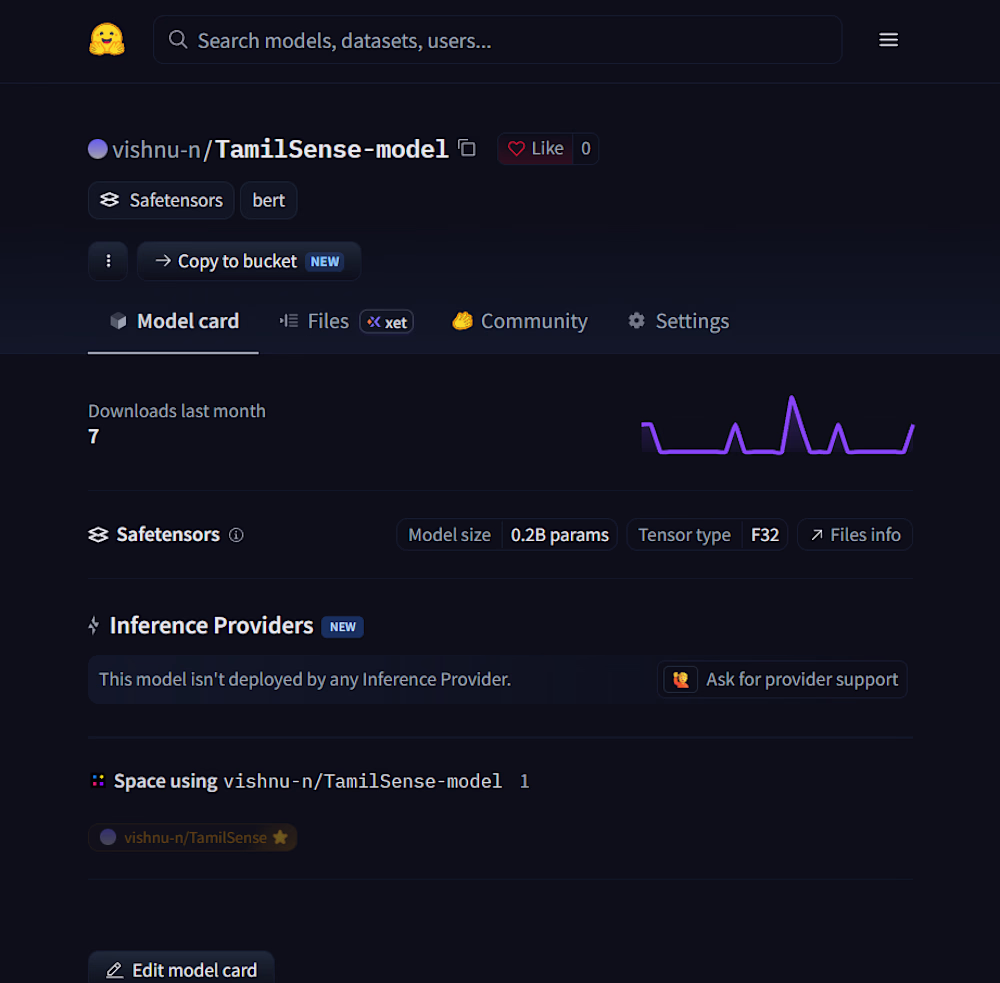Image resolution: width=1000 pixels, height=983 pixels.
Task: Open the hamburger navigation menu
Action: coord(888,40)
